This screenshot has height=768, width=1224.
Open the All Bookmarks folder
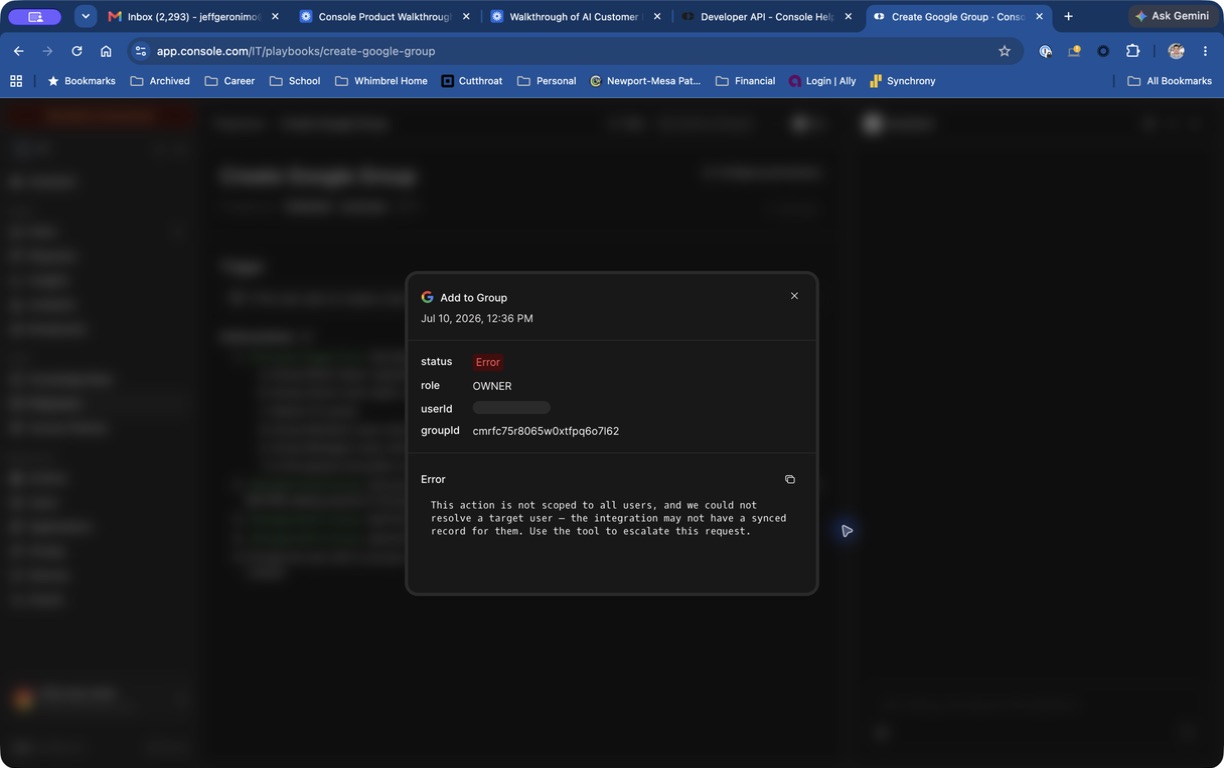click(x=1169, y=81)
